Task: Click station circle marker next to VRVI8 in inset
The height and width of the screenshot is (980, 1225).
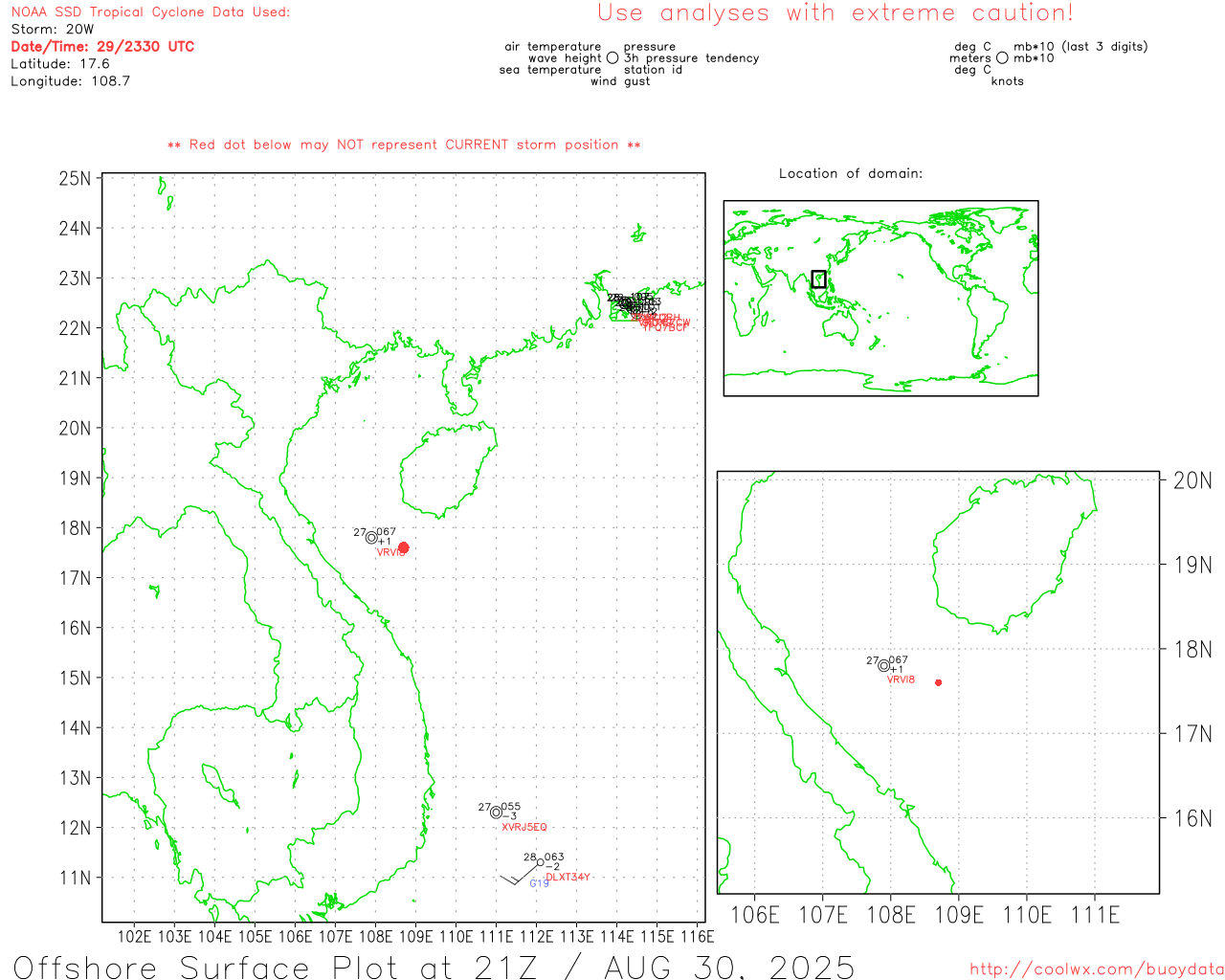Action: coord(884,665)
